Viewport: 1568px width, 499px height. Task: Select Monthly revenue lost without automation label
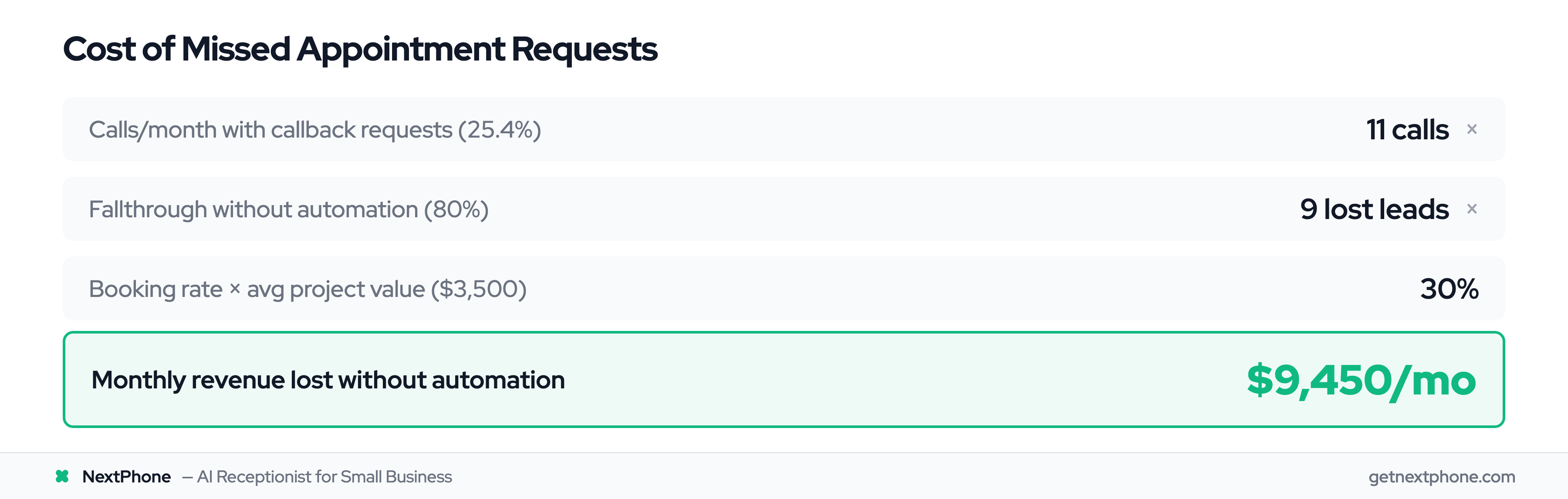tap(328, 380)
